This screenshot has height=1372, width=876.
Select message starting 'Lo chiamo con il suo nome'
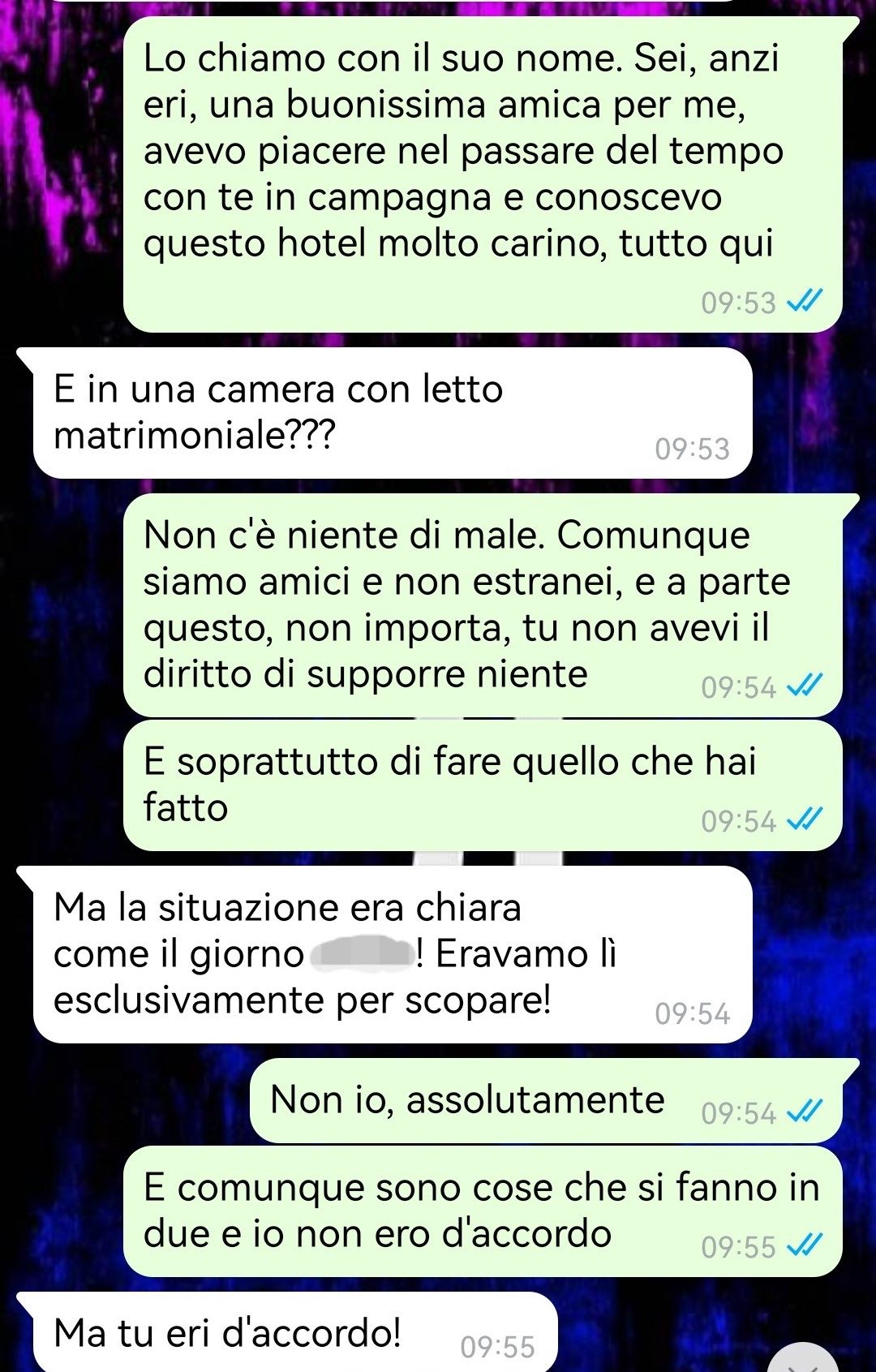click(x=483, y=174)
